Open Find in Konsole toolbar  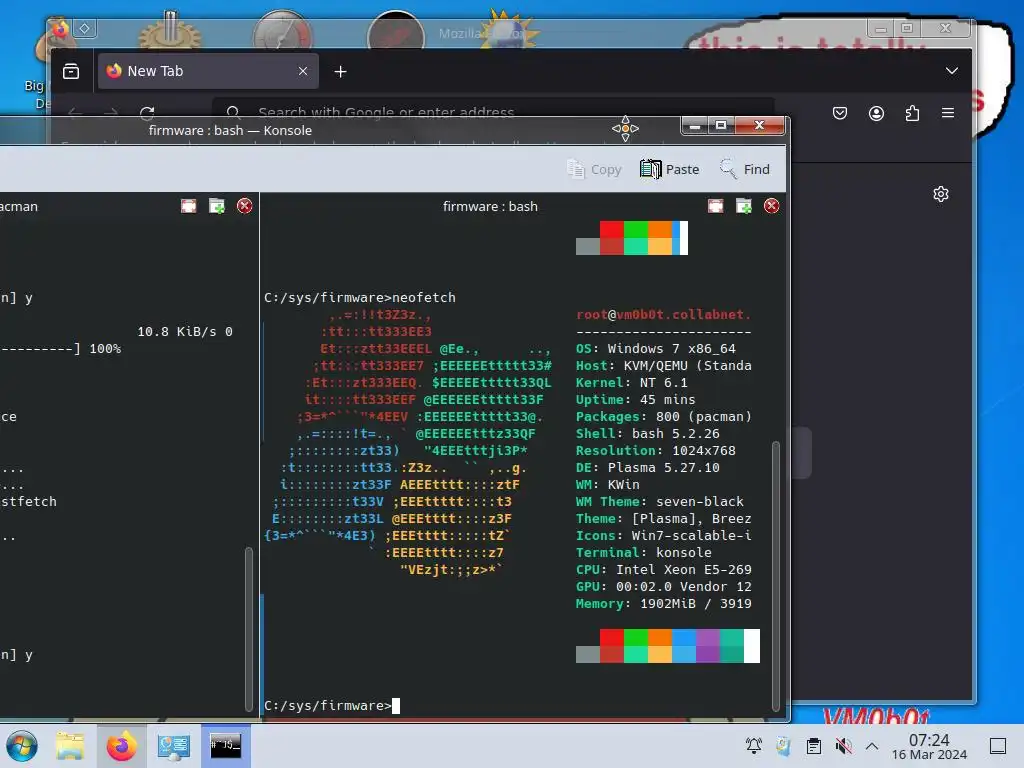point(744,169)
